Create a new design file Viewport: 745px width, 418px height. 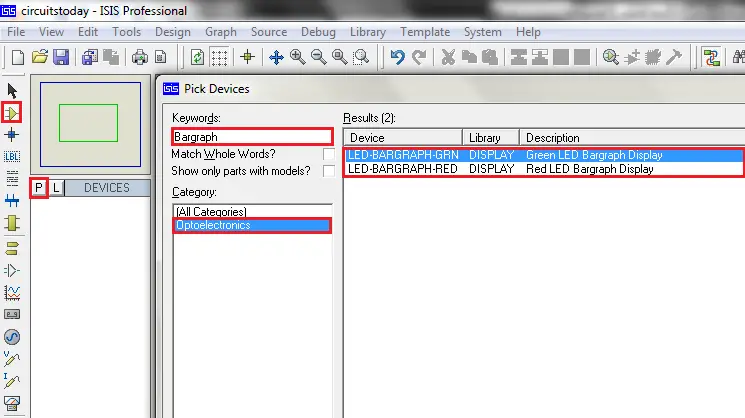pyautogui.click(x=18, y=57)
